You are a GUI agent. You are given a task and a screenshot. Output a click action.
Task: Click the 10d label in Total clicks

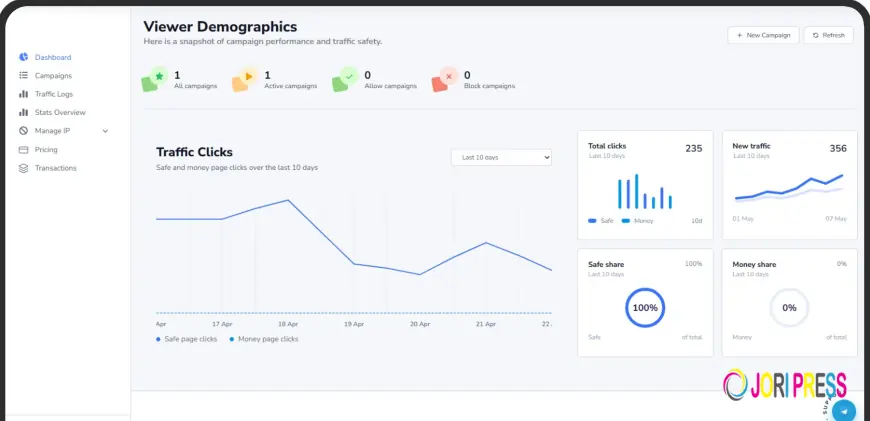point(696,221)
